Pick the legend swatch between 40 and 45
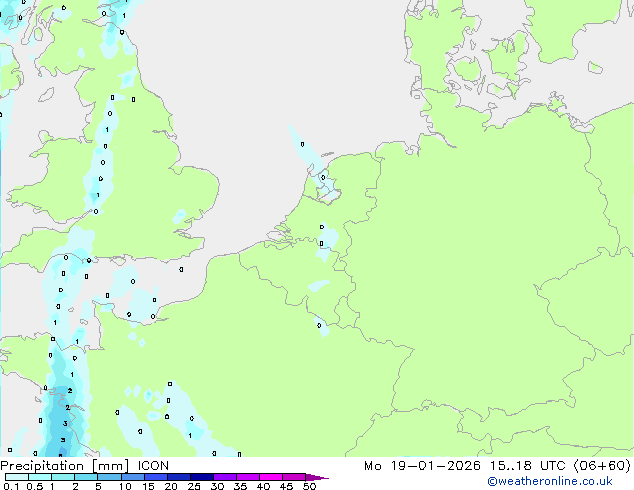Image resolution: width=634 pixels, height=490 pixels. (x=271, y=477)
